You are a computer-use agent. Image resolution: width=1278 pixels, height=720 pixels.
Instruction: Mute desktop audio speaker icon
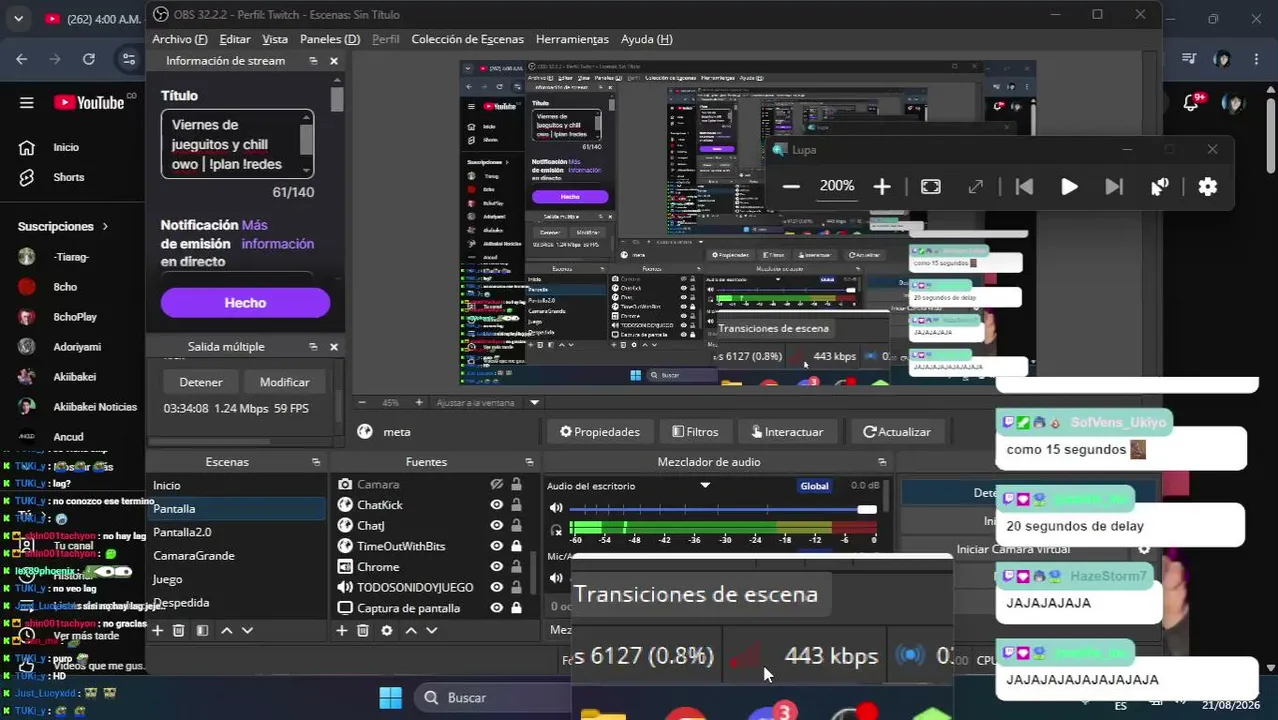(556, 508)
